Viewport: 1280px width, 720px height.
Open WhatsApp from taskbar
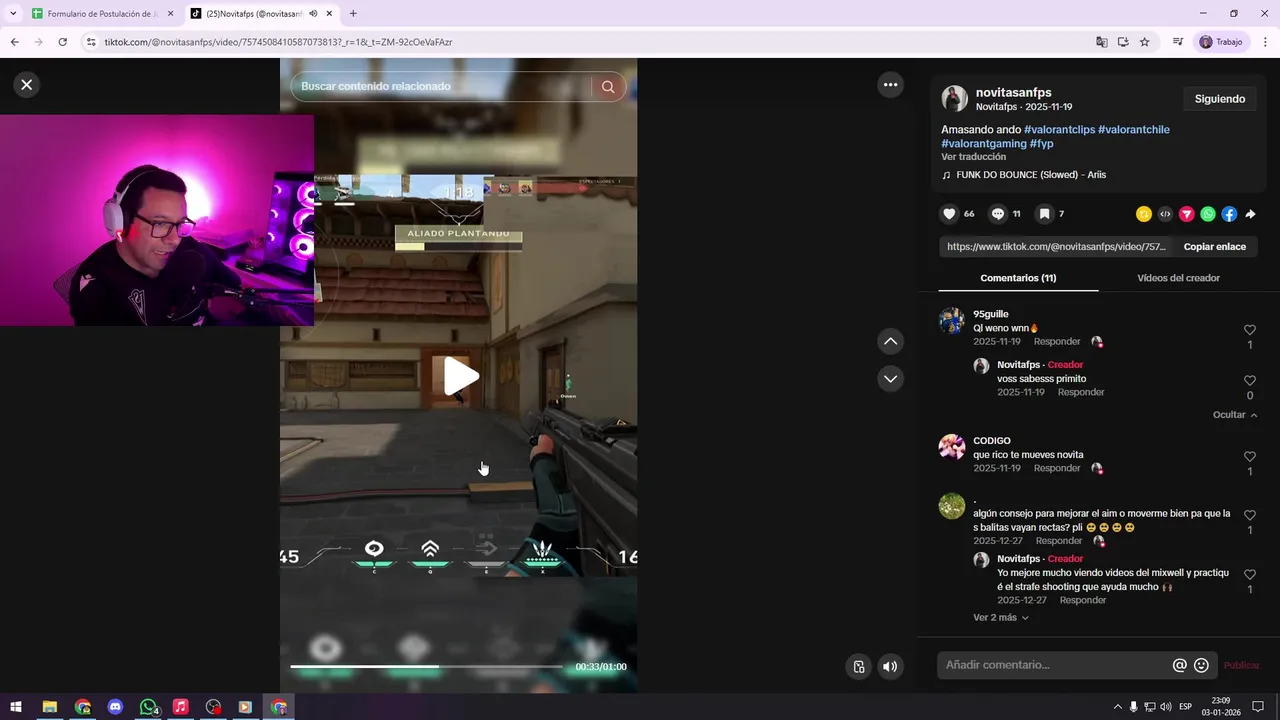click(x=148, y=707)
